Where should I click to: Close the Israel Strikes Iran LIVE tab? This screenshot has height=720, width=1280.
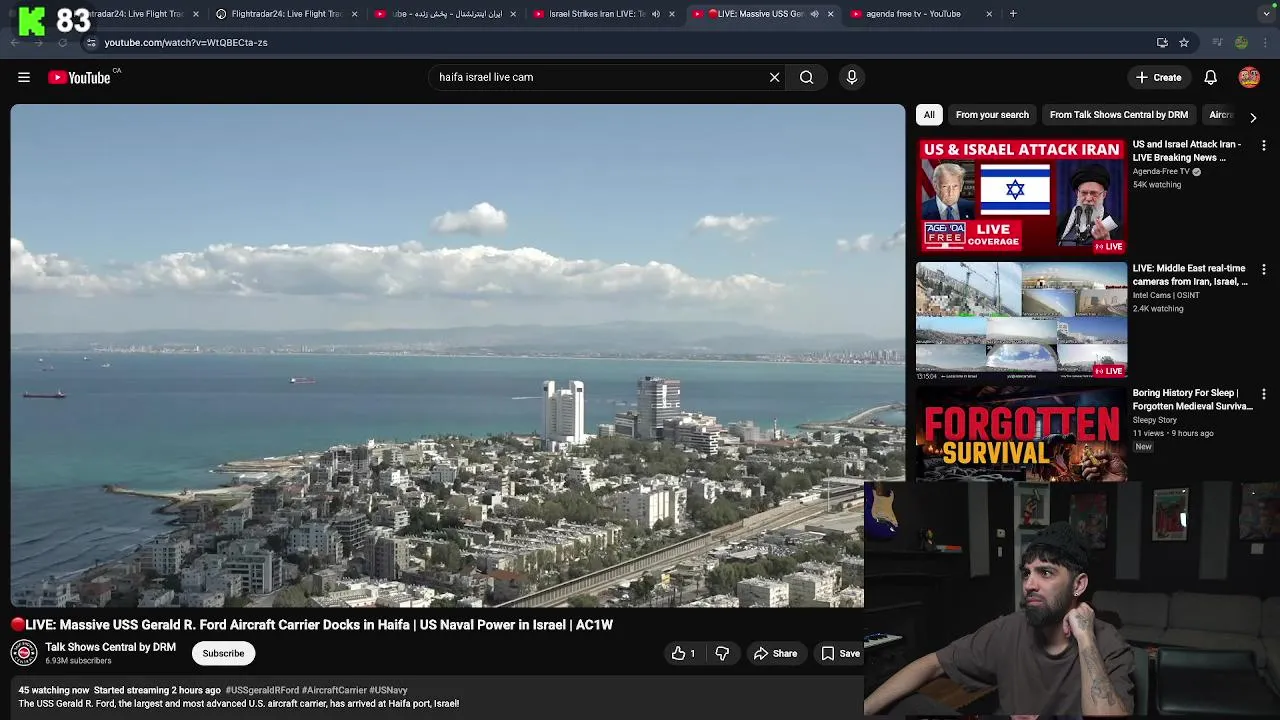(672, 14)
